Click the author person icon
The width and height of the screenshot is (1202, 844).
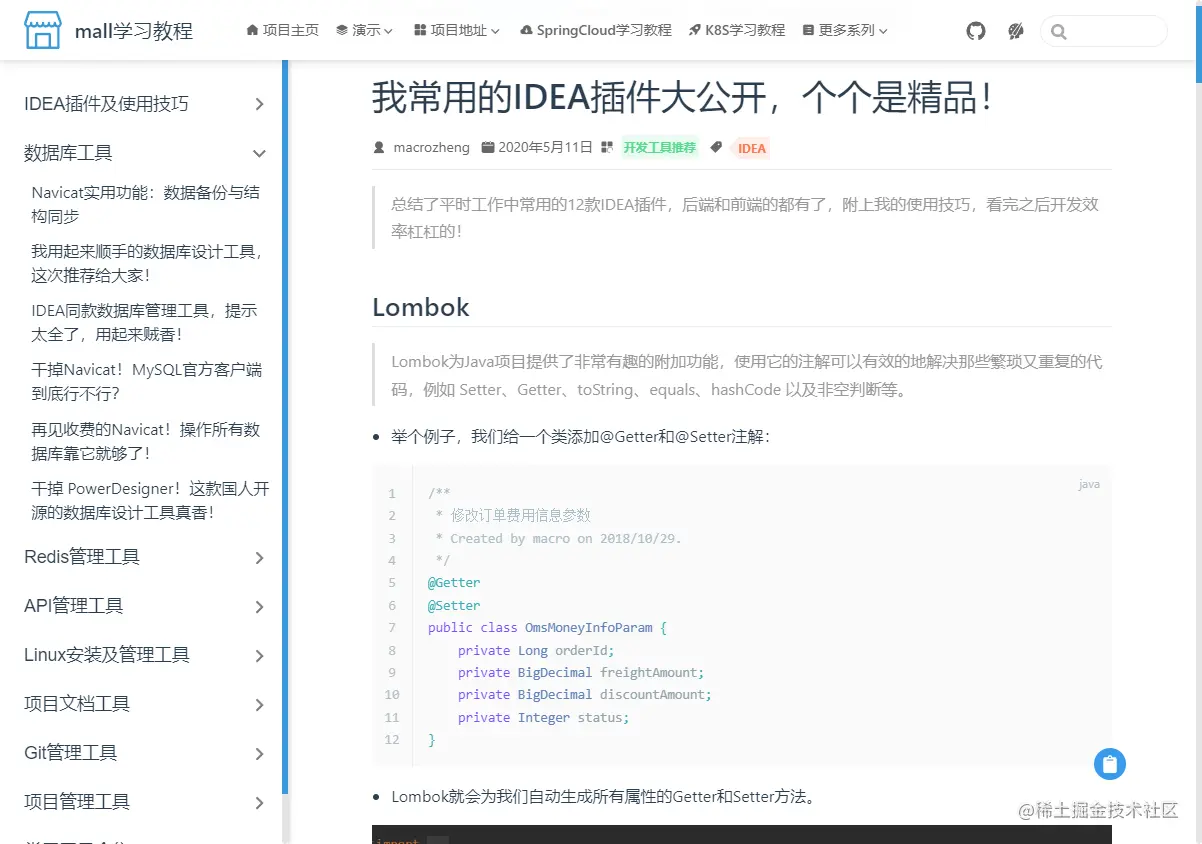[379, 148]
